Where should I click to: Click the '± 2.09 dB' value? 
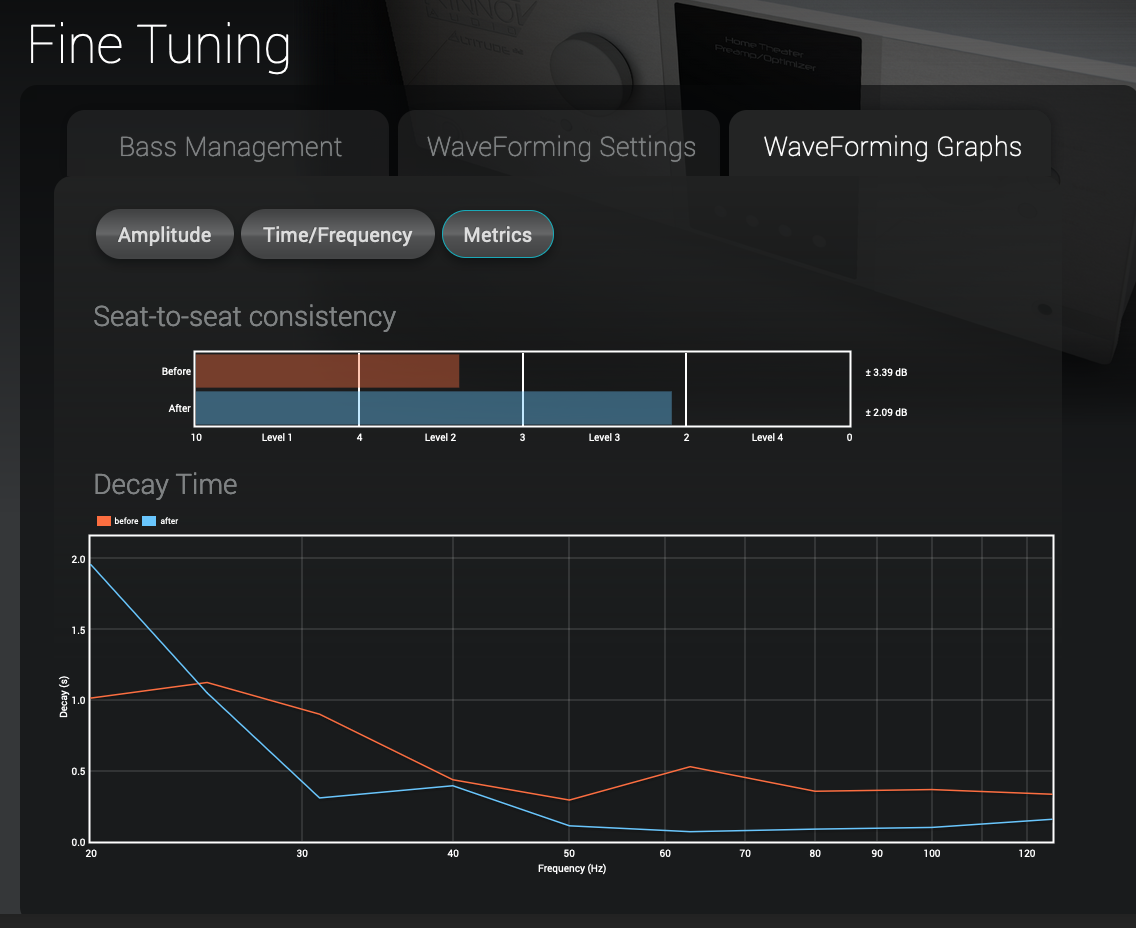click(886, 412)
